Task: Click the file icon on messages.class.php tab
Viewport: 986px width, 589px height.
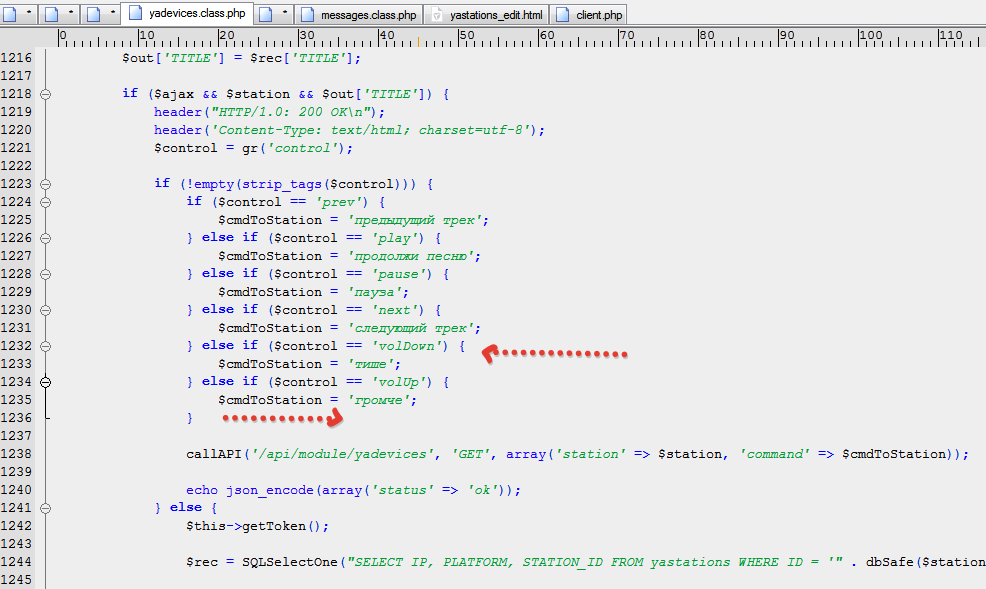Action: [x=307, y=14]
